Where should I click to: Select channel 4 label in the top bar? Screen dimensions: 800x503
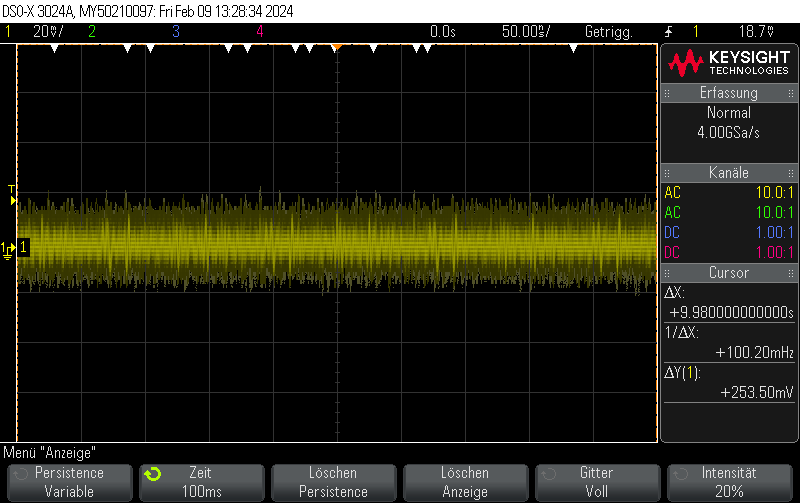click(260, 32)
